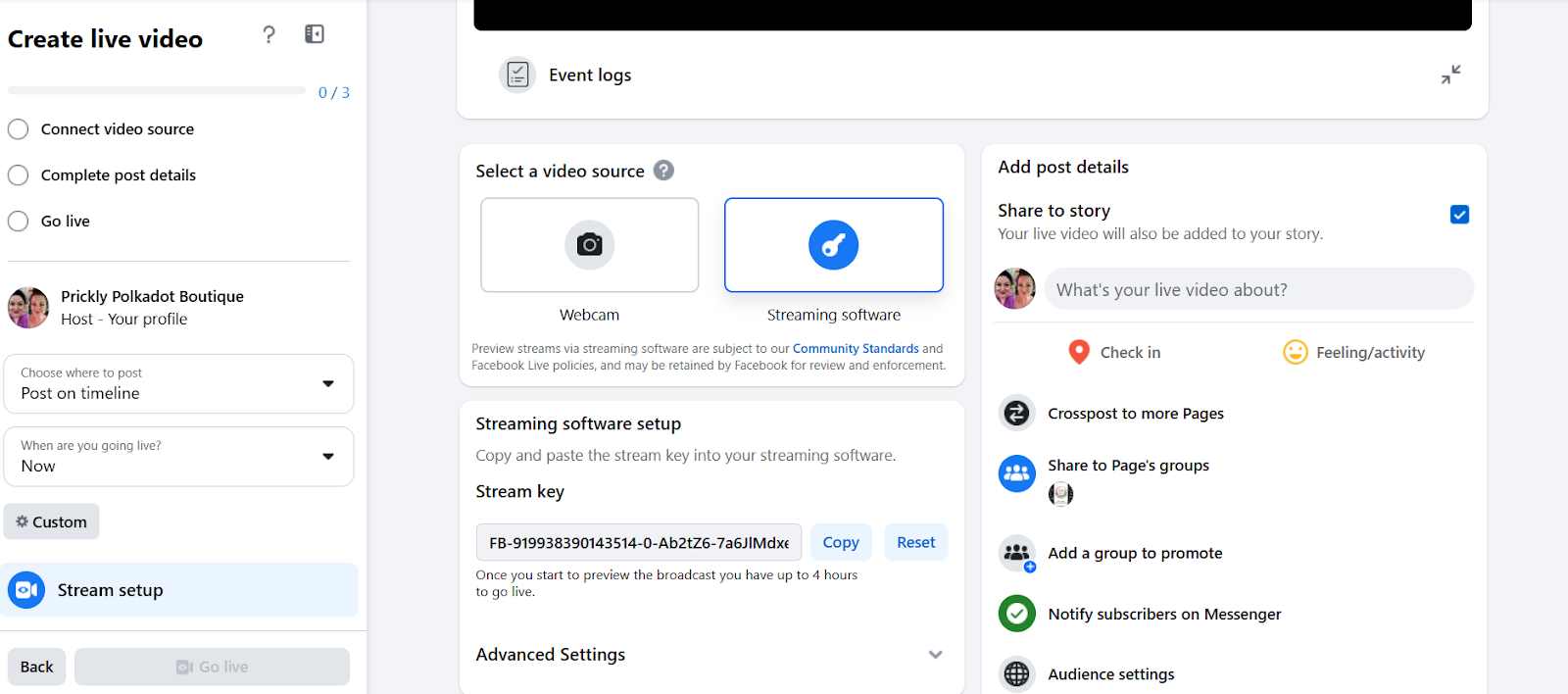1568x694 pixels.
Task: Collapse the sidebar panel icon
Action: tap(315, 34)
